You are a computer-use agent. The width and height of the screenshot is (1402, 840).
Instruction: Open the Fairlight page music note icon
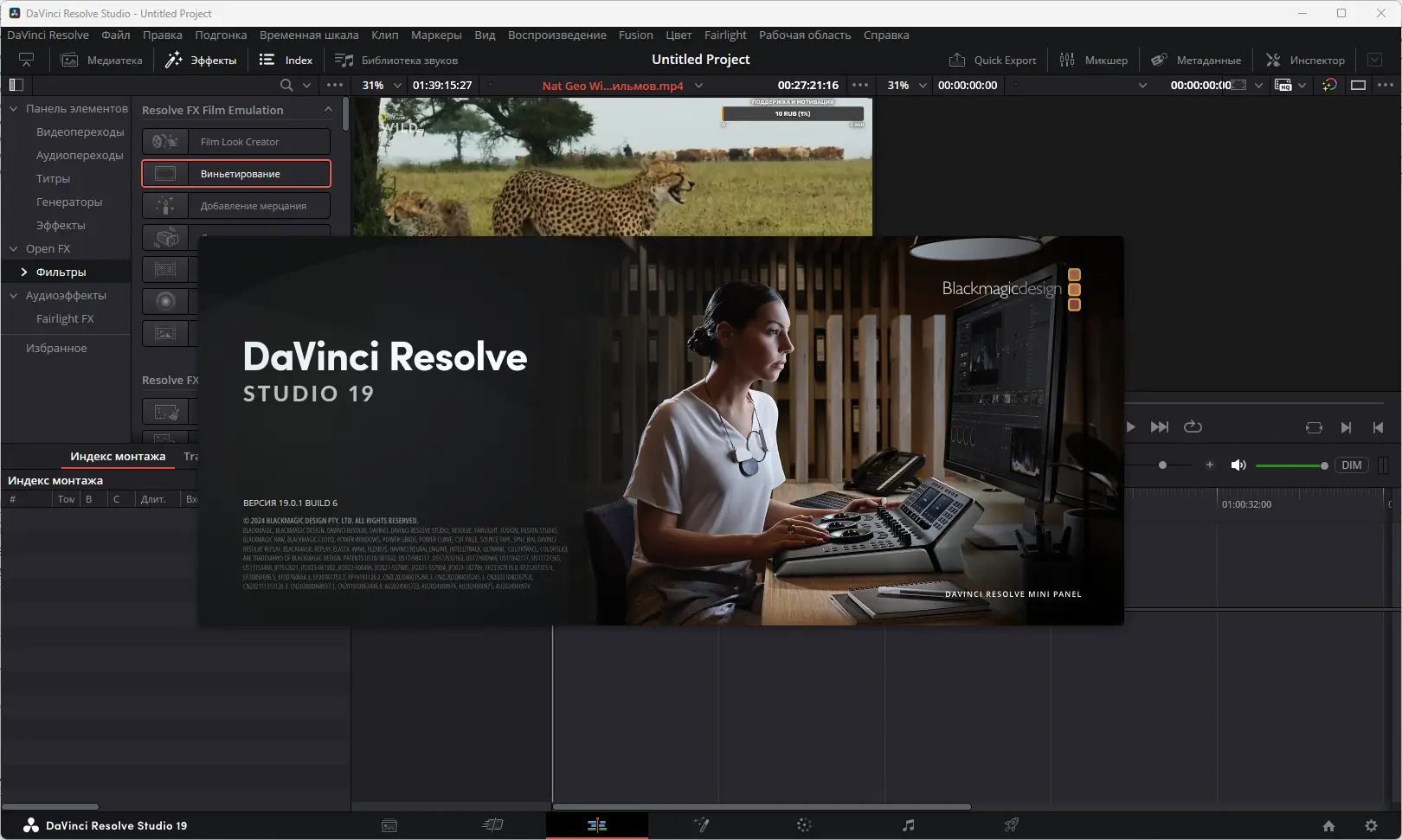point(908,825)
